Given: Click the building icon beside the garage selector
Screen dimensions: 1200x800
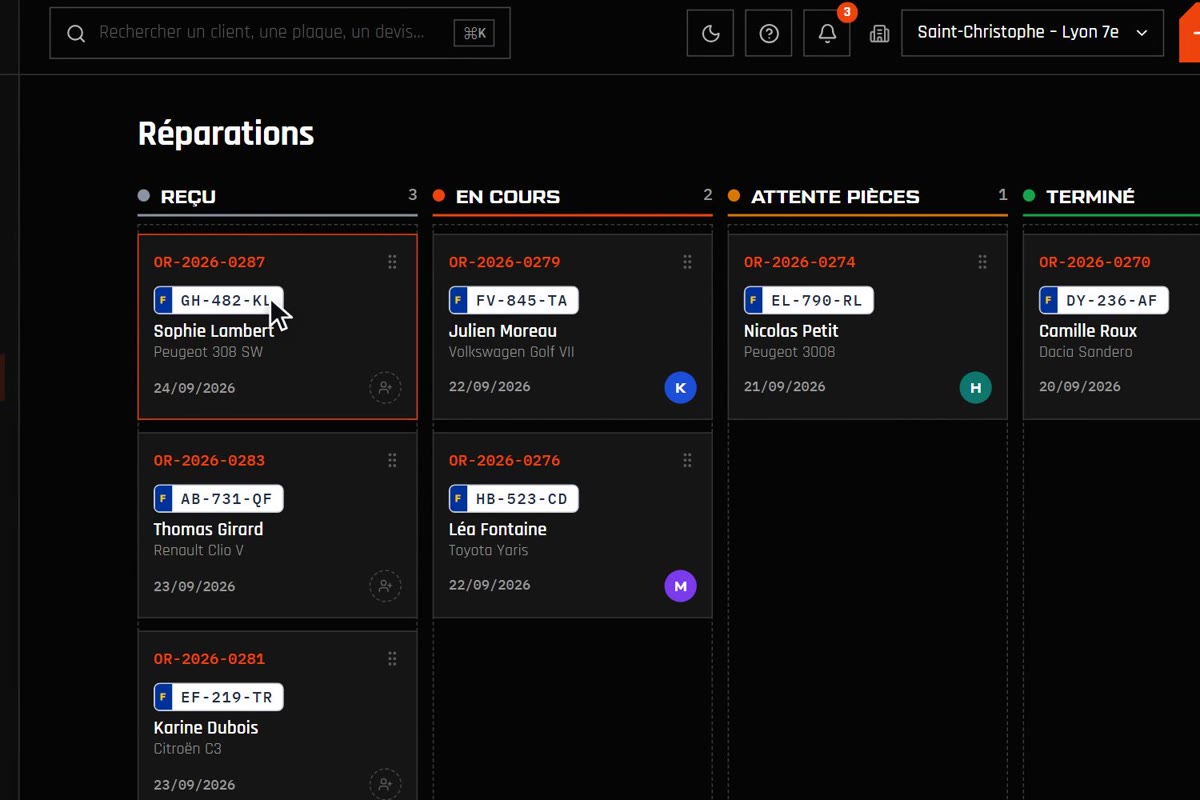Looking at the screenshot, I should click(879, 34).
